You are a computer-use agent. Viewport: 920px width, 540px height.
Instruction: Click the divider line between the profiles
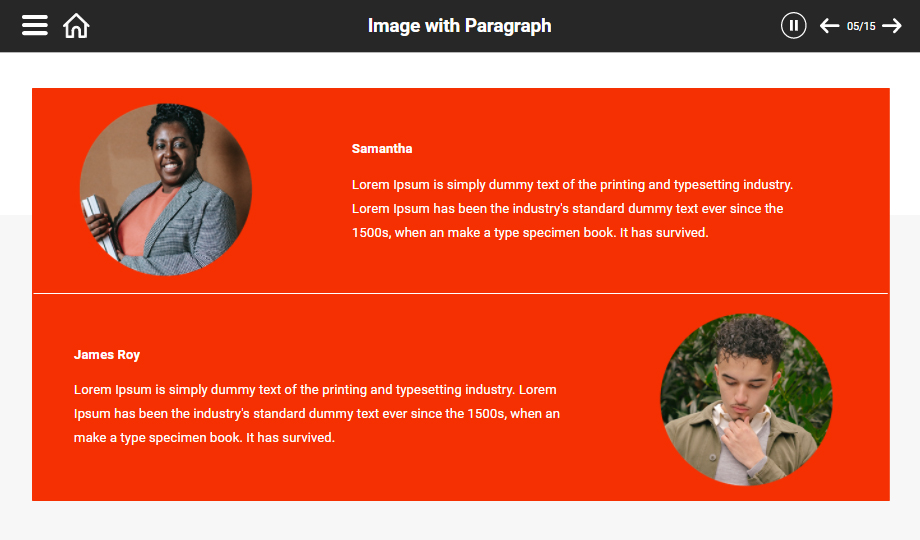click(x=460, y=293)
